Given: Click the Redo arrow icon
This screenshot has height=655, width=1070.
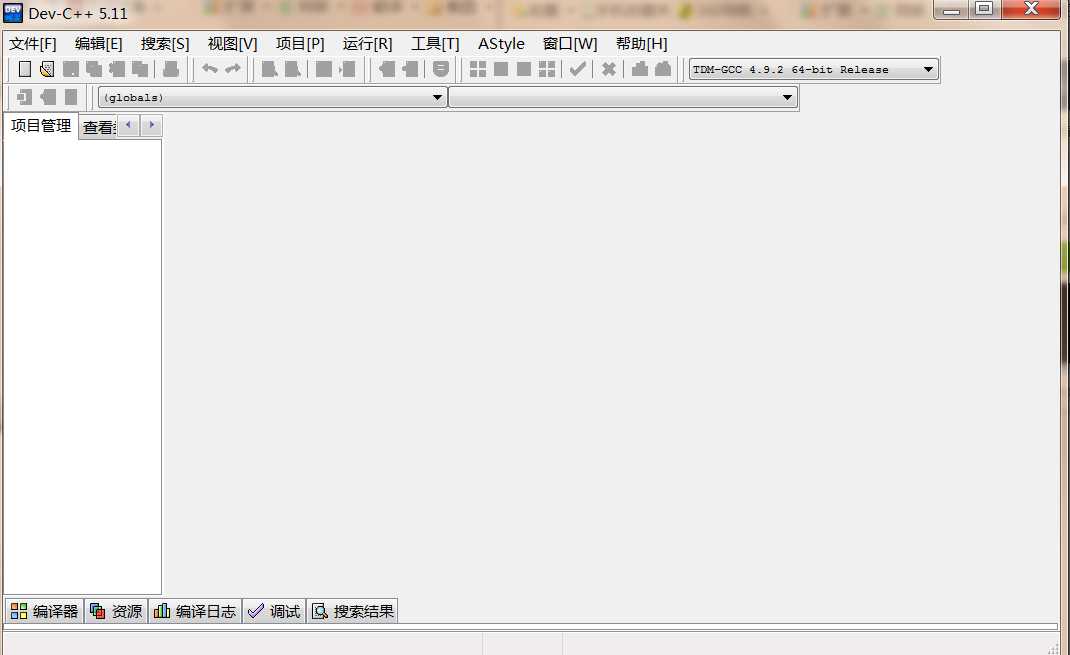Looking at the screenshot, I should (x=233, y=69).
